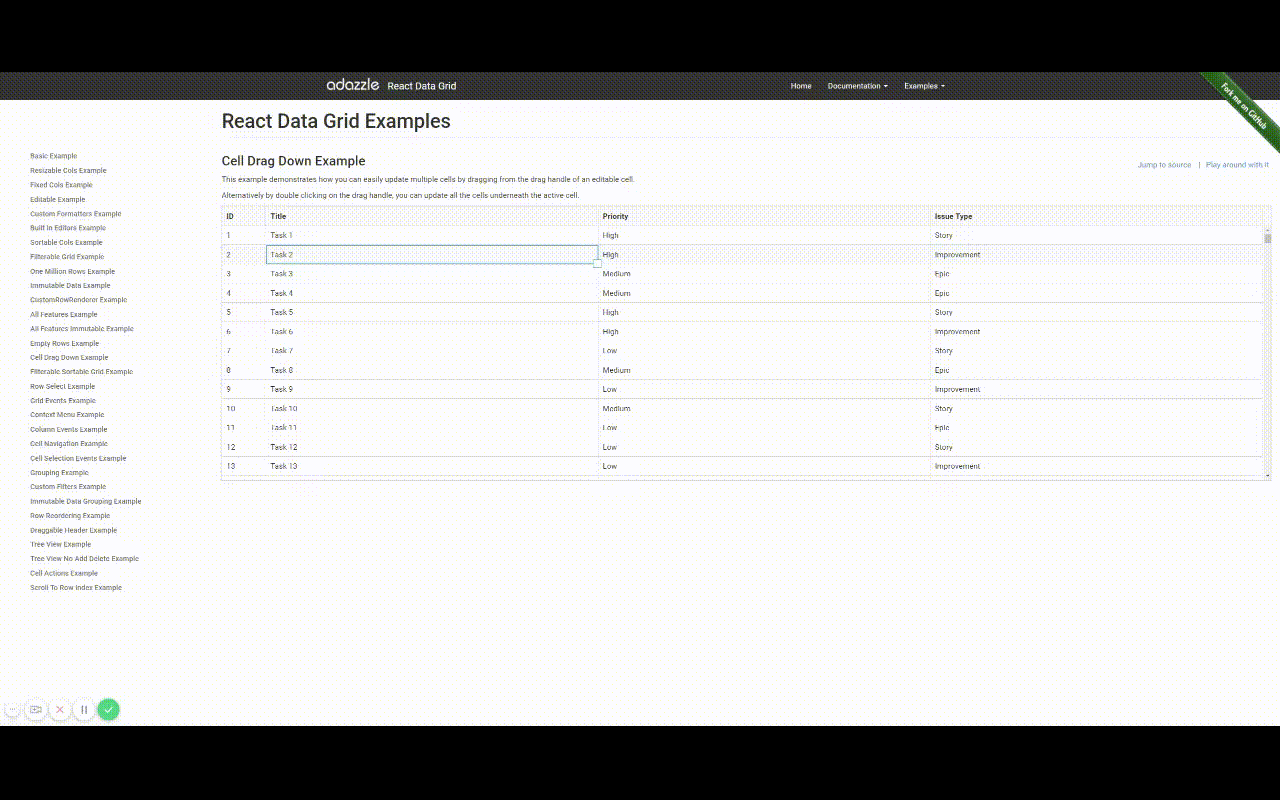Open Tree View No Add Delete Example
The image size is (1280, 800).
tap(84, 559)
